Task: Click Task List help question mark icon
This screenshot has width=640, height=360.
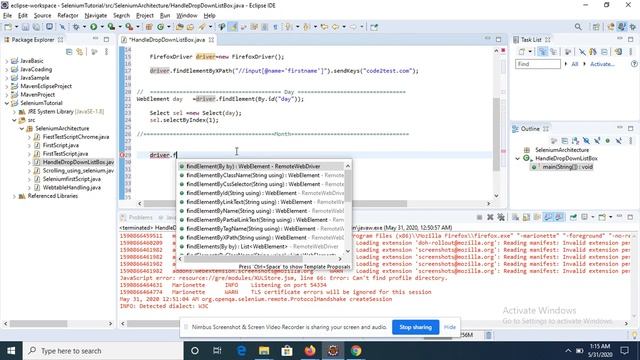Action: [634, 64]
